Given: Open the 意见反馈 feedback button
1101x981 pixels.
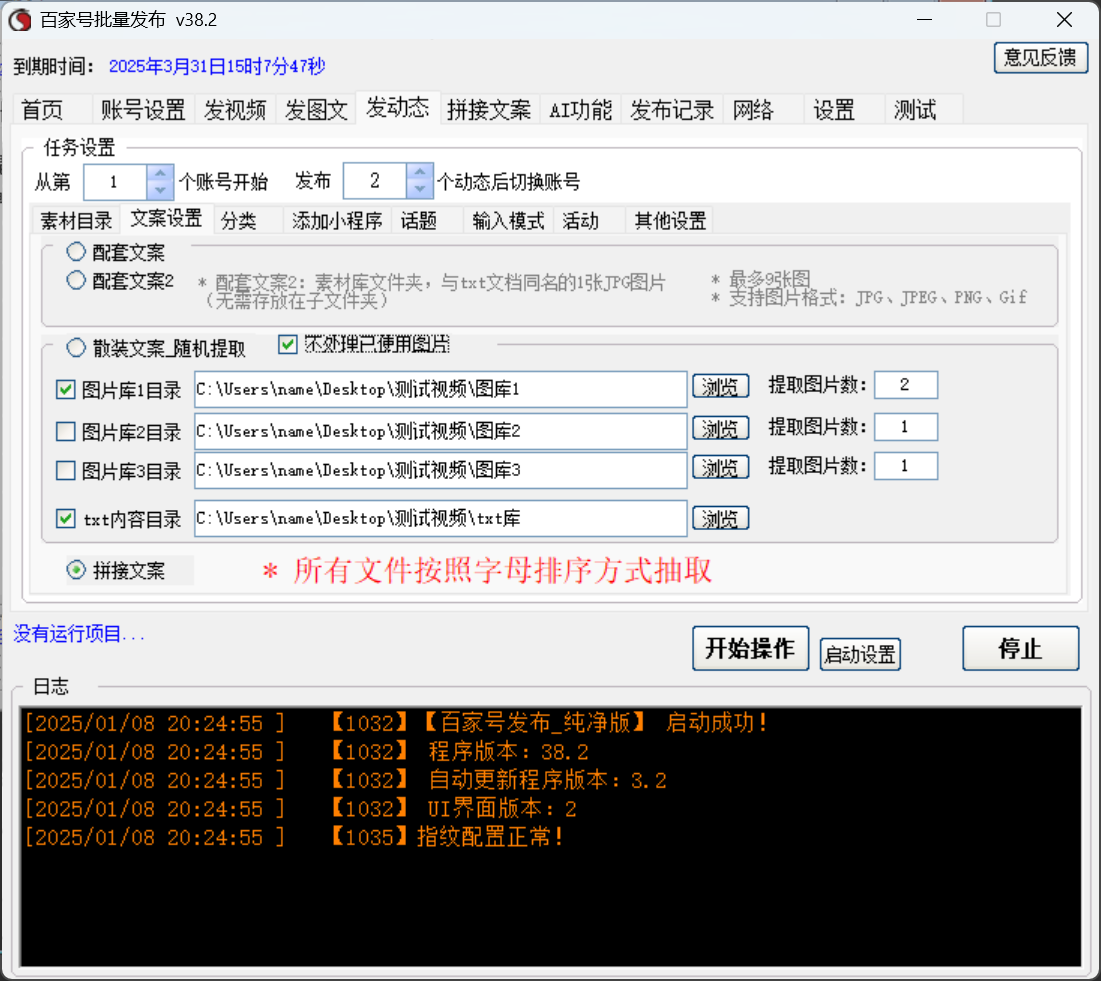Looking at the screenshot, I should pos(1040,58).
